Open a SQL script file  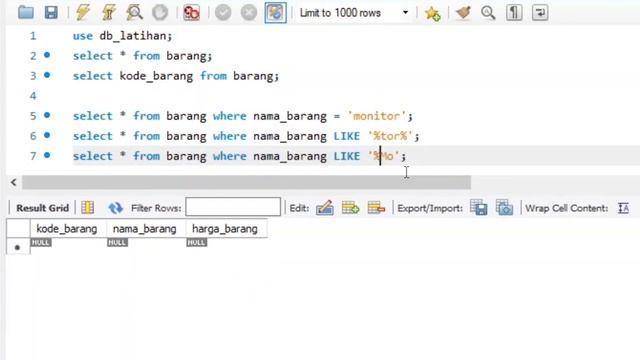[26, 13]
